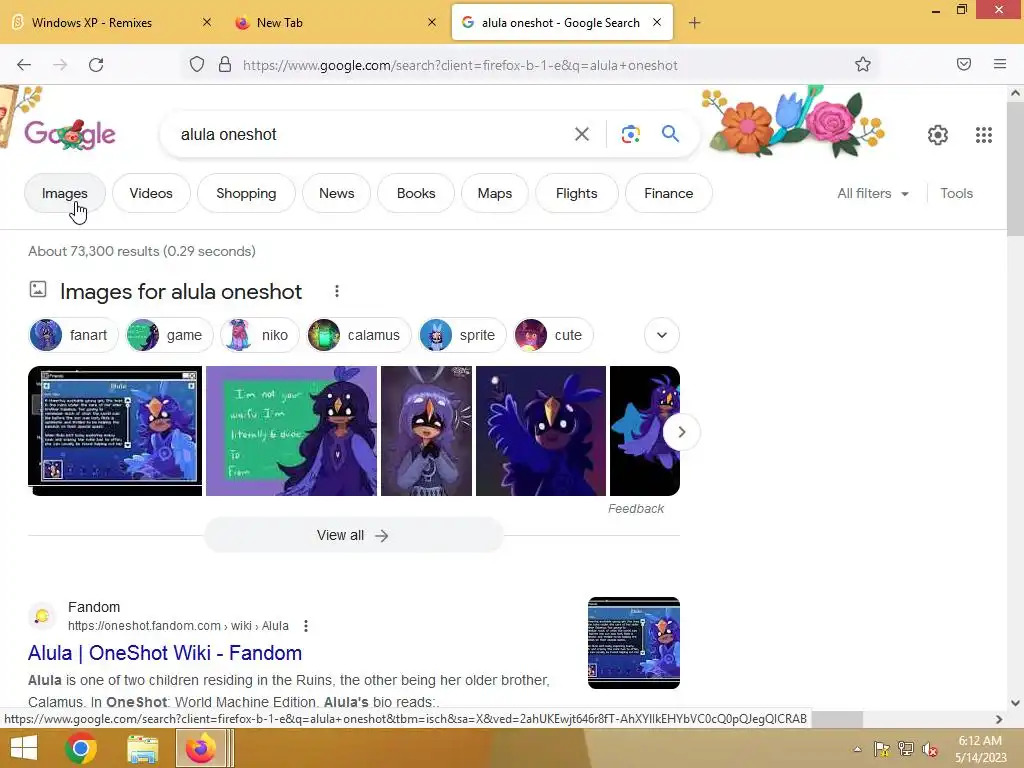Viewport: 1024px width, 768px height.
Task: Expand more image chips with chevron
Action: click(x=662, y=335)
